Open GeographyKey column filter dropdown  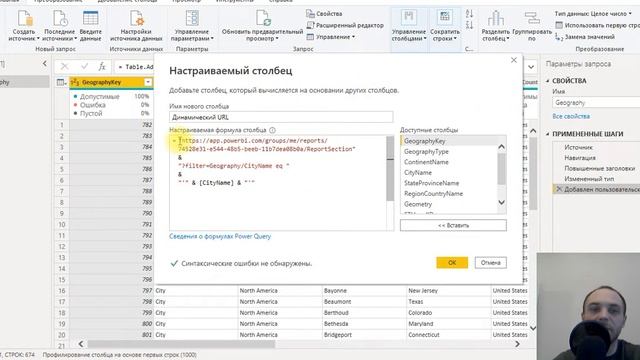[x=148, y=82]
